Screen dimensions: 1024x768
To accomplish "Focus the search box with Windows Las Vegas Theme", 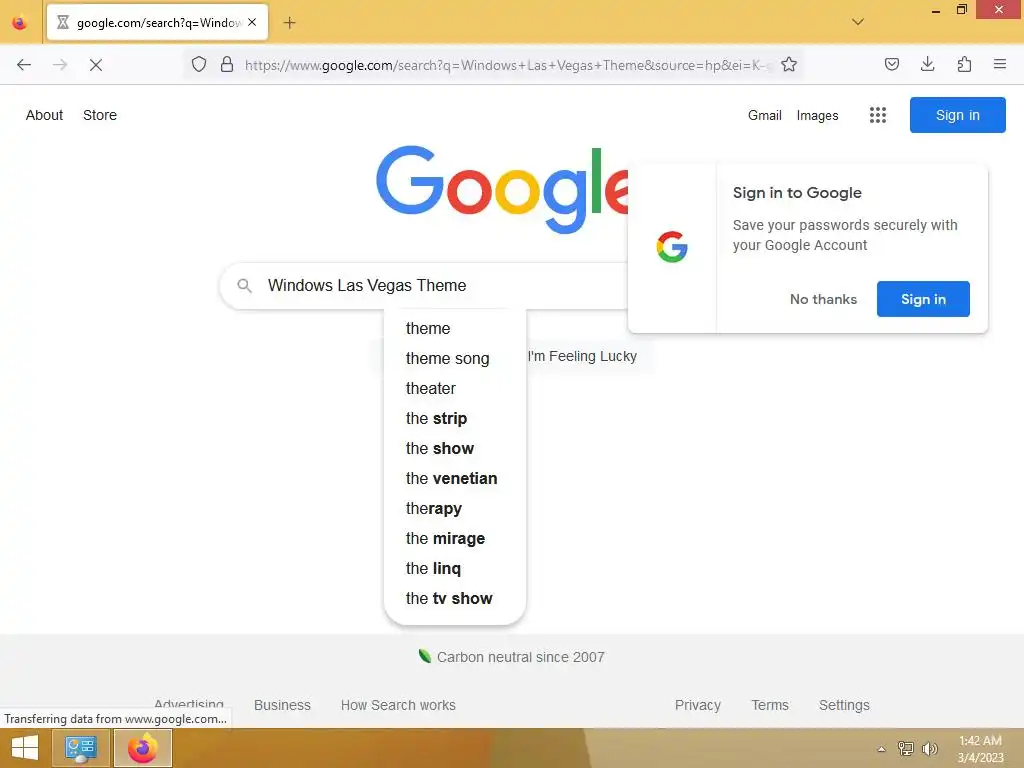I will point(424,285).
